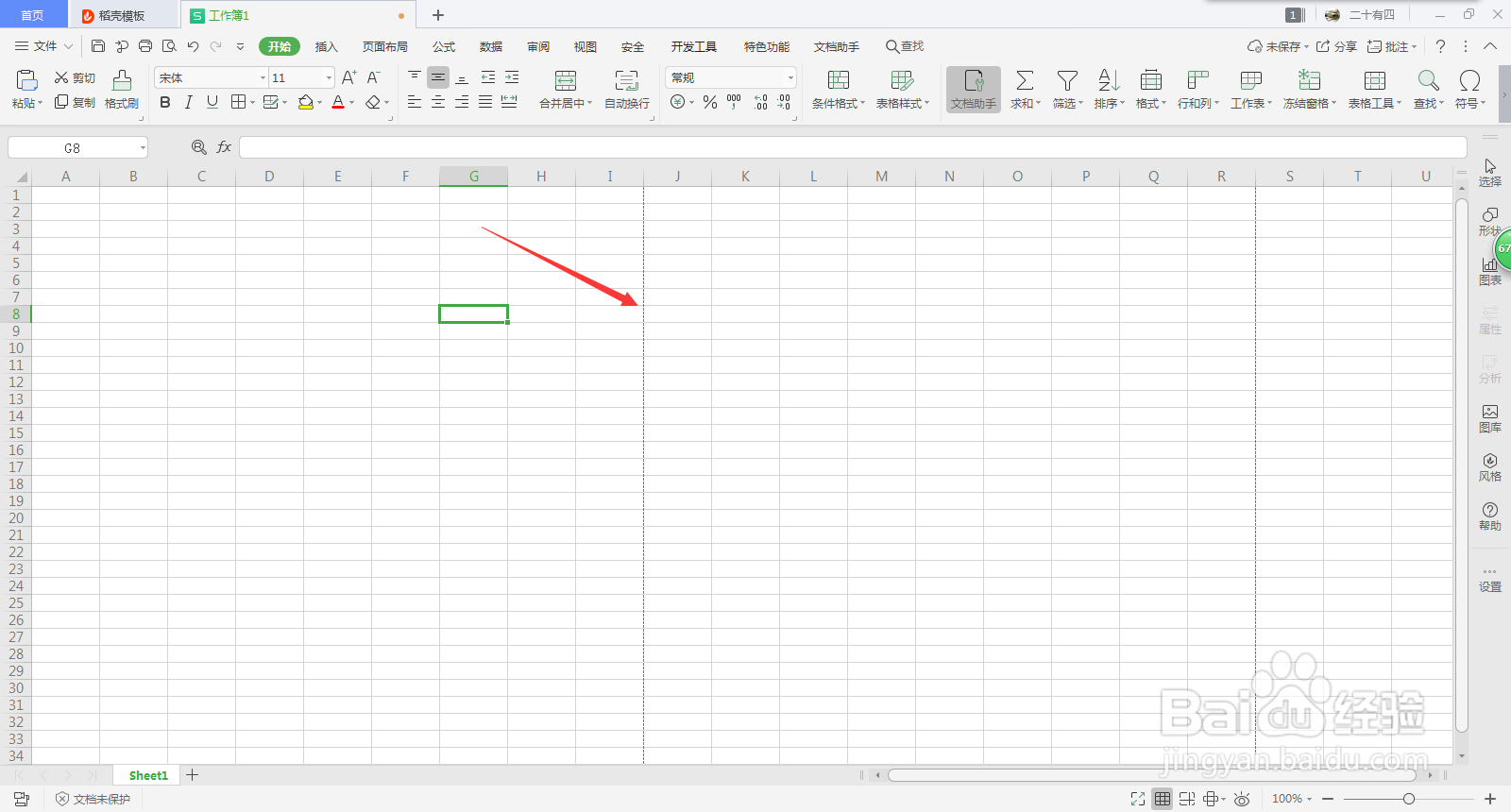Switch to normal grid view in status bar

tap(1163, 799)
